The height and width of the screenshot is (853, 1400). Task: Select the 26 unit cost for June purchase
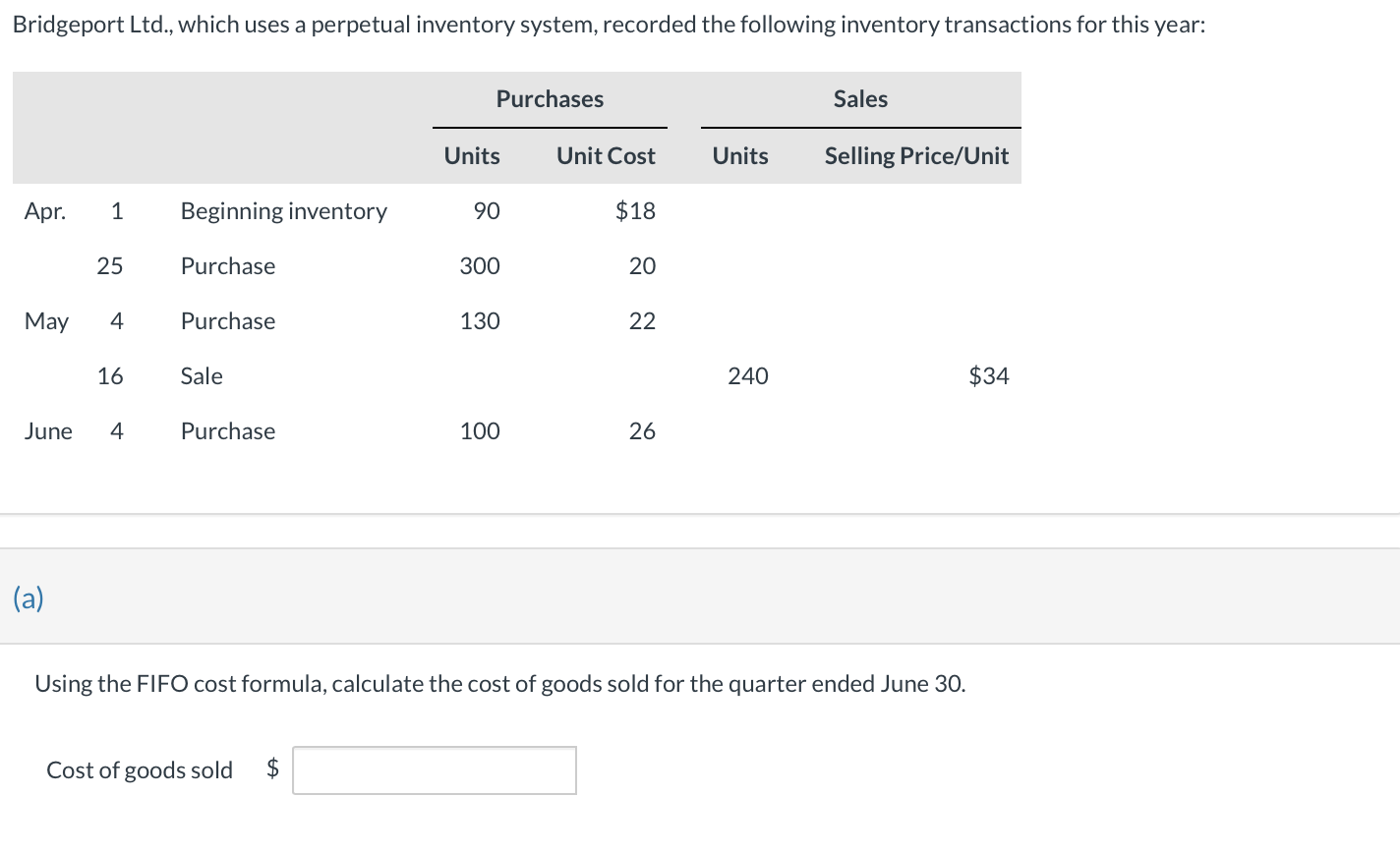(642, 430)
